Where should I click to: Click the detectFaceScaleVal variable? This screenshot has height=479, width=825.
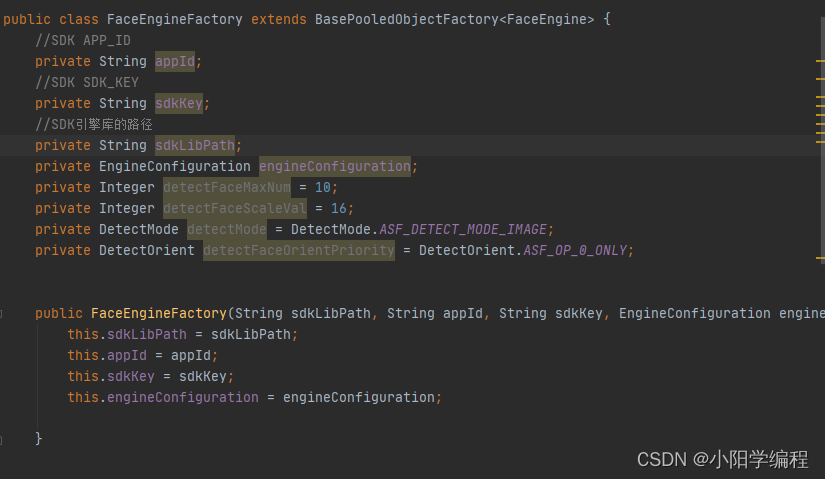tap(235, 209)
